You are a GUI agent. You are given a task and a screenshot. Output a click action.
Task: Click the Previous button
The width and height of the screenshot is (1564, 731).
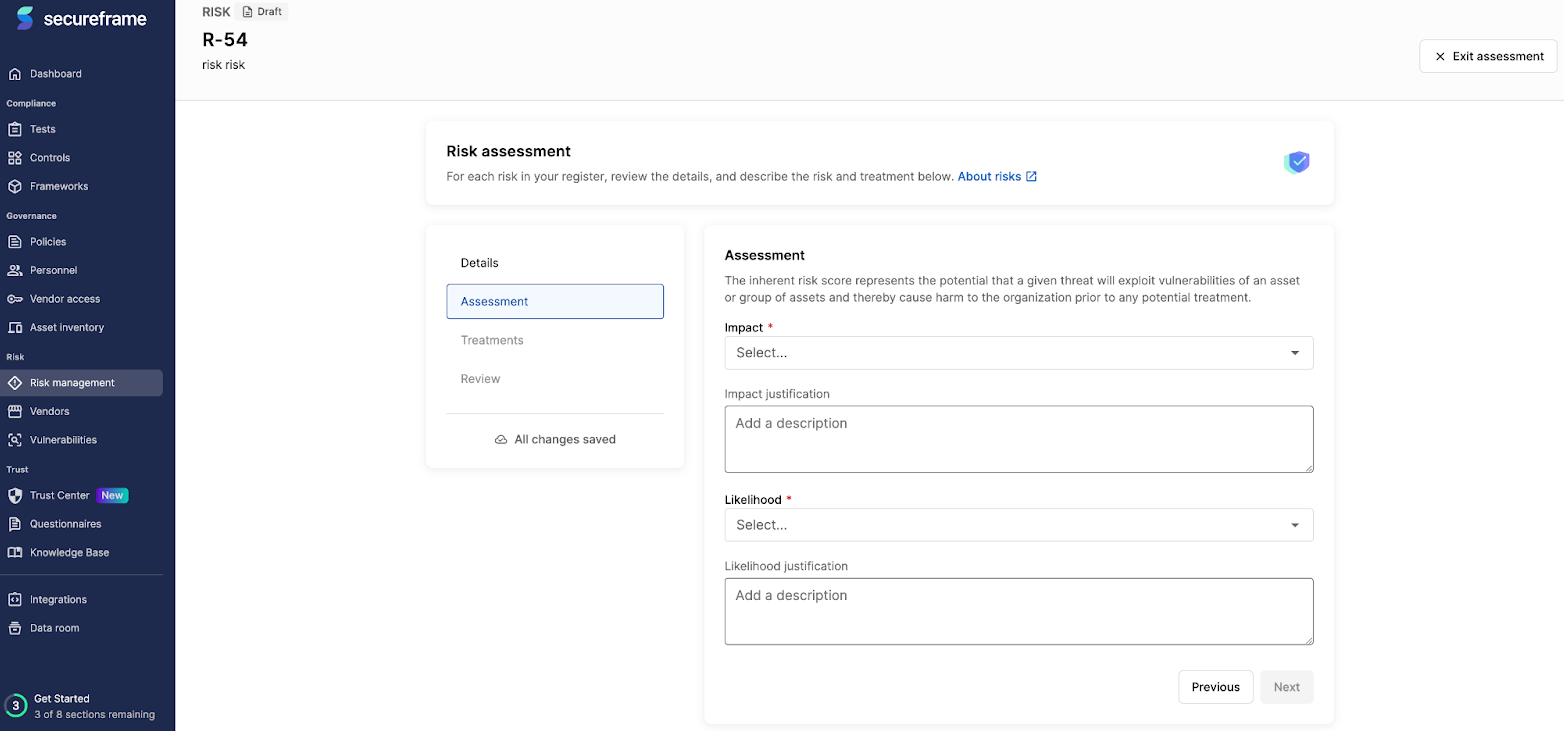(x=1216, y=687)
